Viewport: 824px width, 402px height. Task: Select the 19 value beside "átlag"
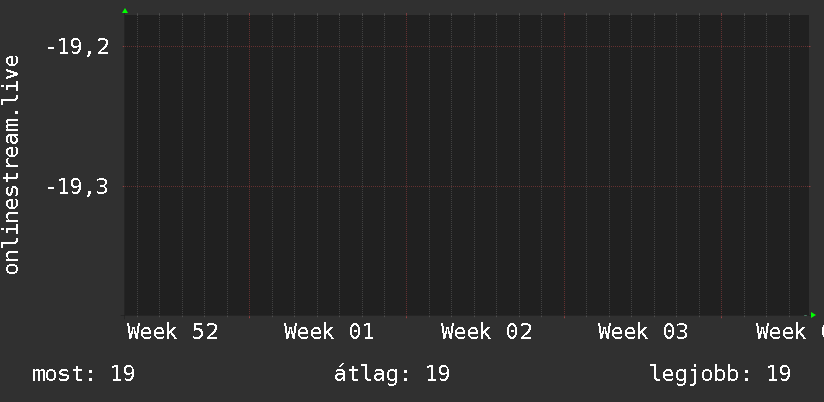[x=437, y=374]
